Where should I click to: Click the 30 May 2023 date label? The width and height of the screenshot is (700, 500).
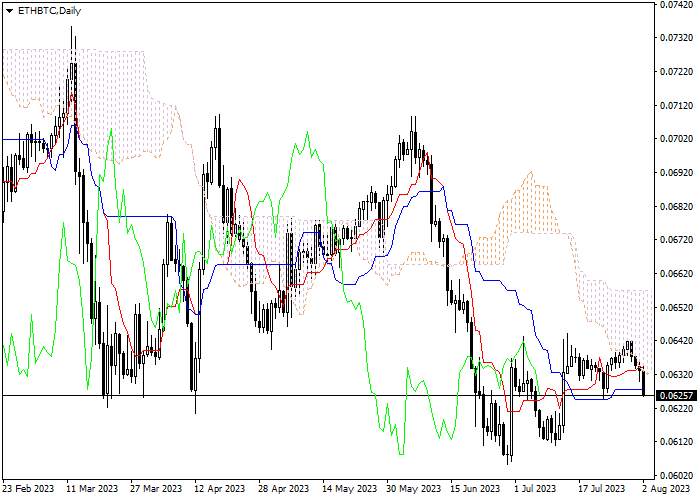tap(413, 489)
